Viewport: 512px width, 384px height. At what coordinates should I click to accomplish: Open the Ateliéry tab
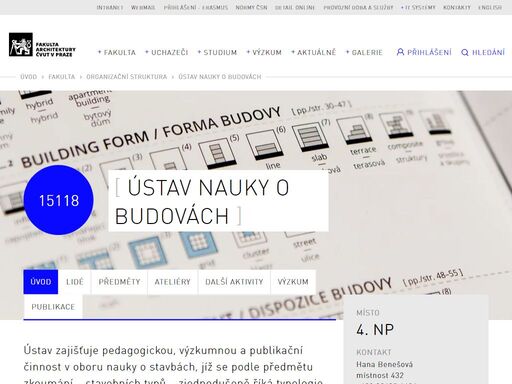[x=173, y=282]
